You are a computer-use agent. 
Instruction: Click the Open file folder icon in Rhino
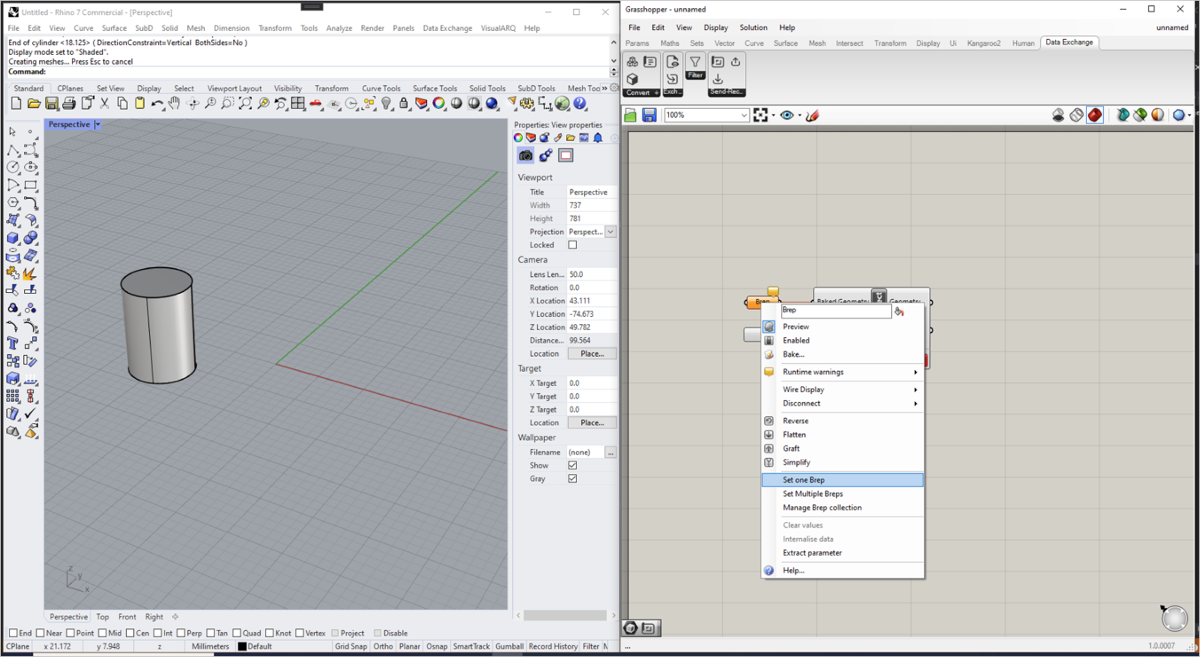coord(33,104)
